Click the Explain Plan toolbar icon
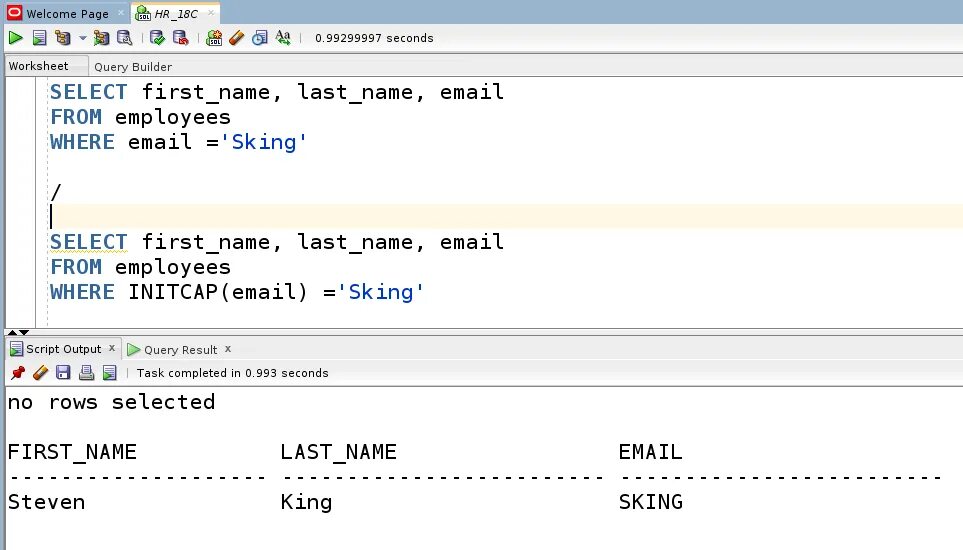The width and height of the screenshot is (963, 550). coord(63,38)
